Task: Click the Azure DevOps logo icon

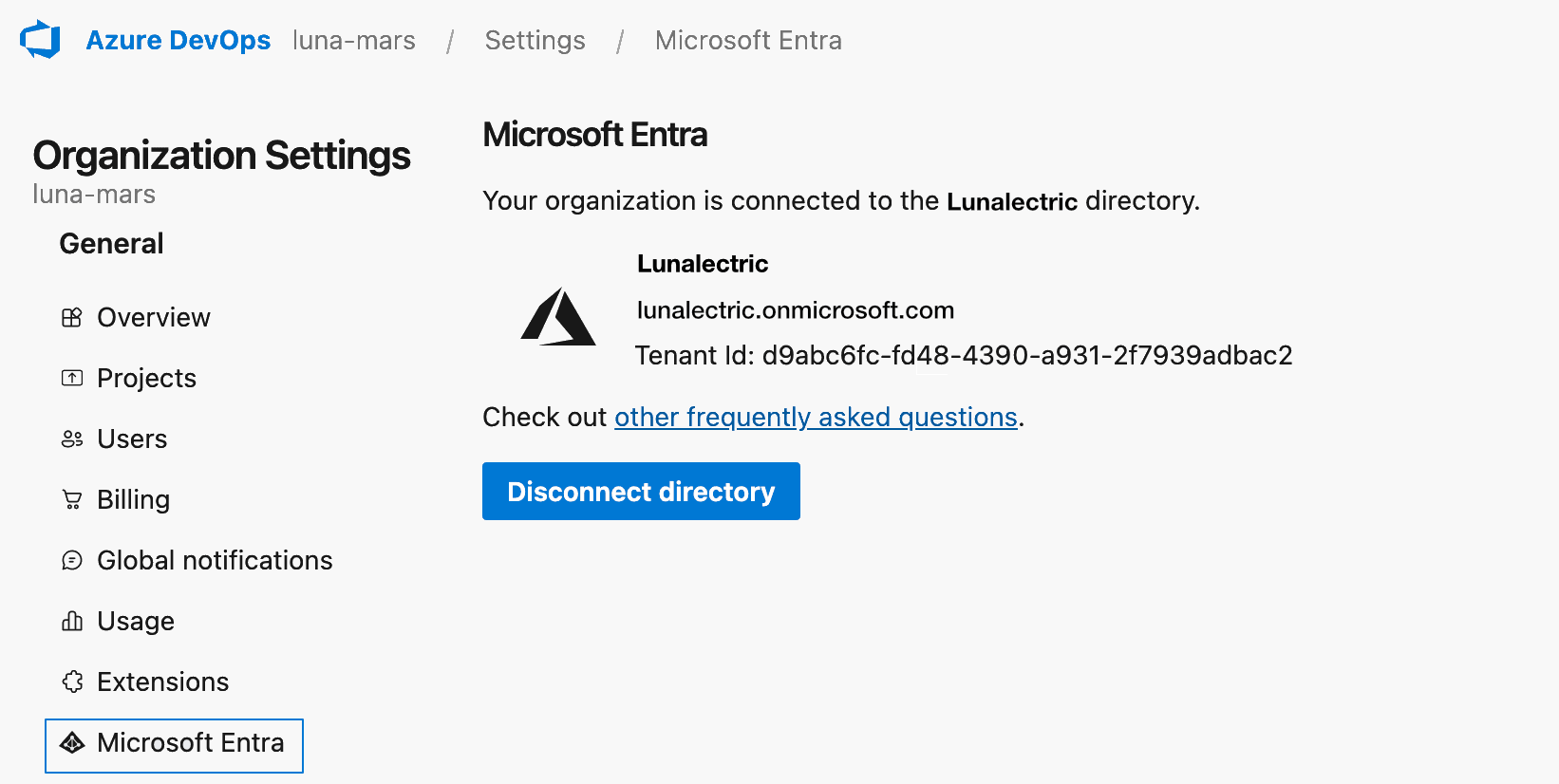Action: [40, 40]
